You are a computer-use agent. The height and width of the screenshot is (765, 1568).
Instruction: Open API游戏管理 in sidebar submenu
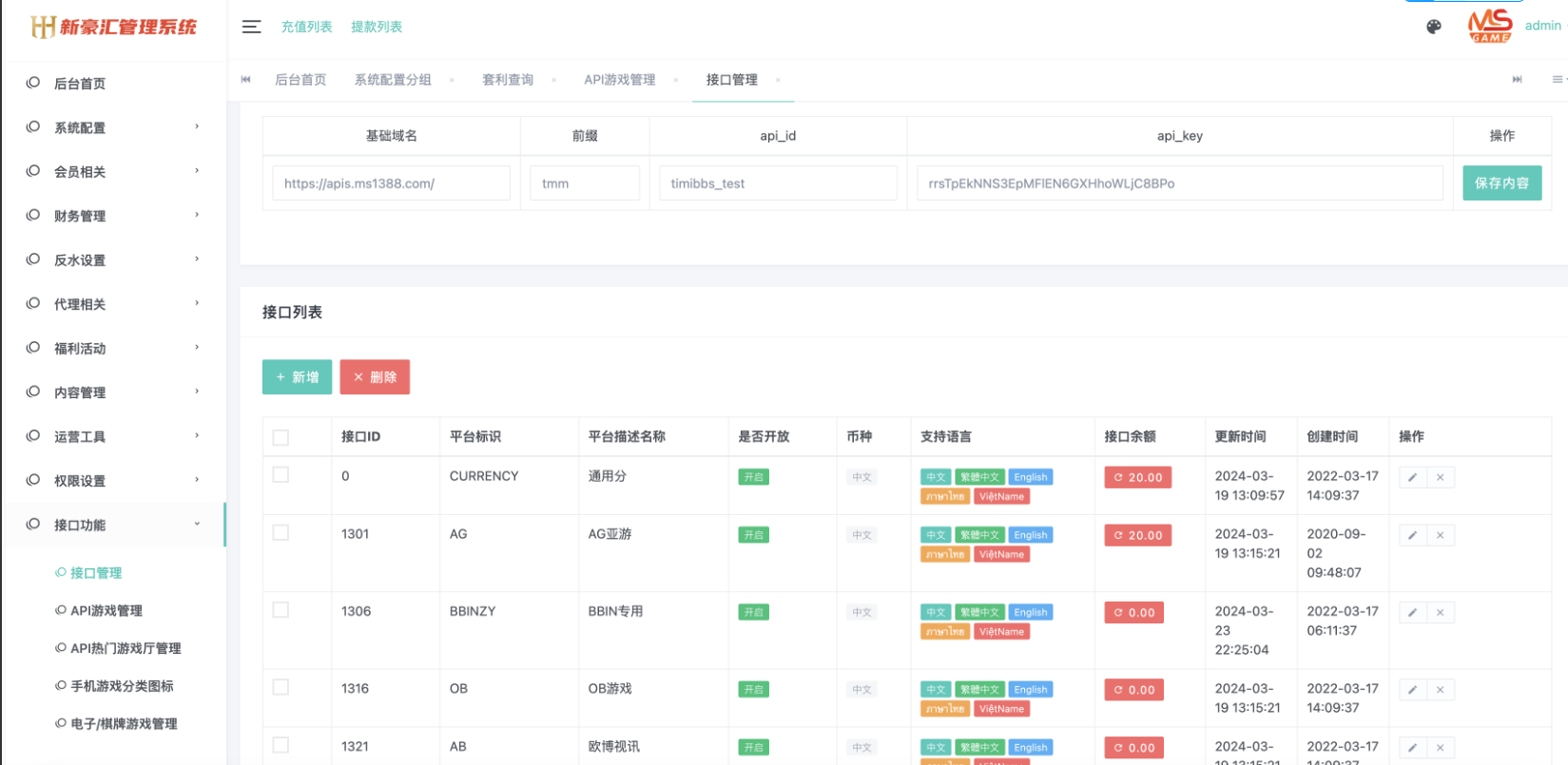106,611
